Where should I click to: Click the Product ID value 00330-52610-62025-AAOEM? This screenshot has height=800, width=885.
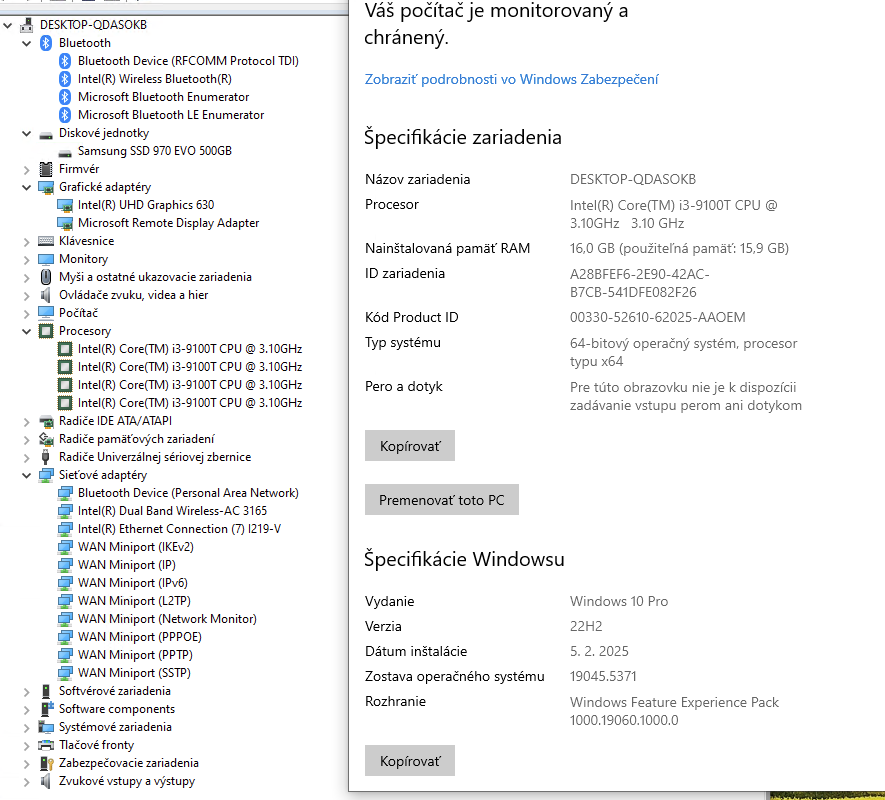pos(658,317)
